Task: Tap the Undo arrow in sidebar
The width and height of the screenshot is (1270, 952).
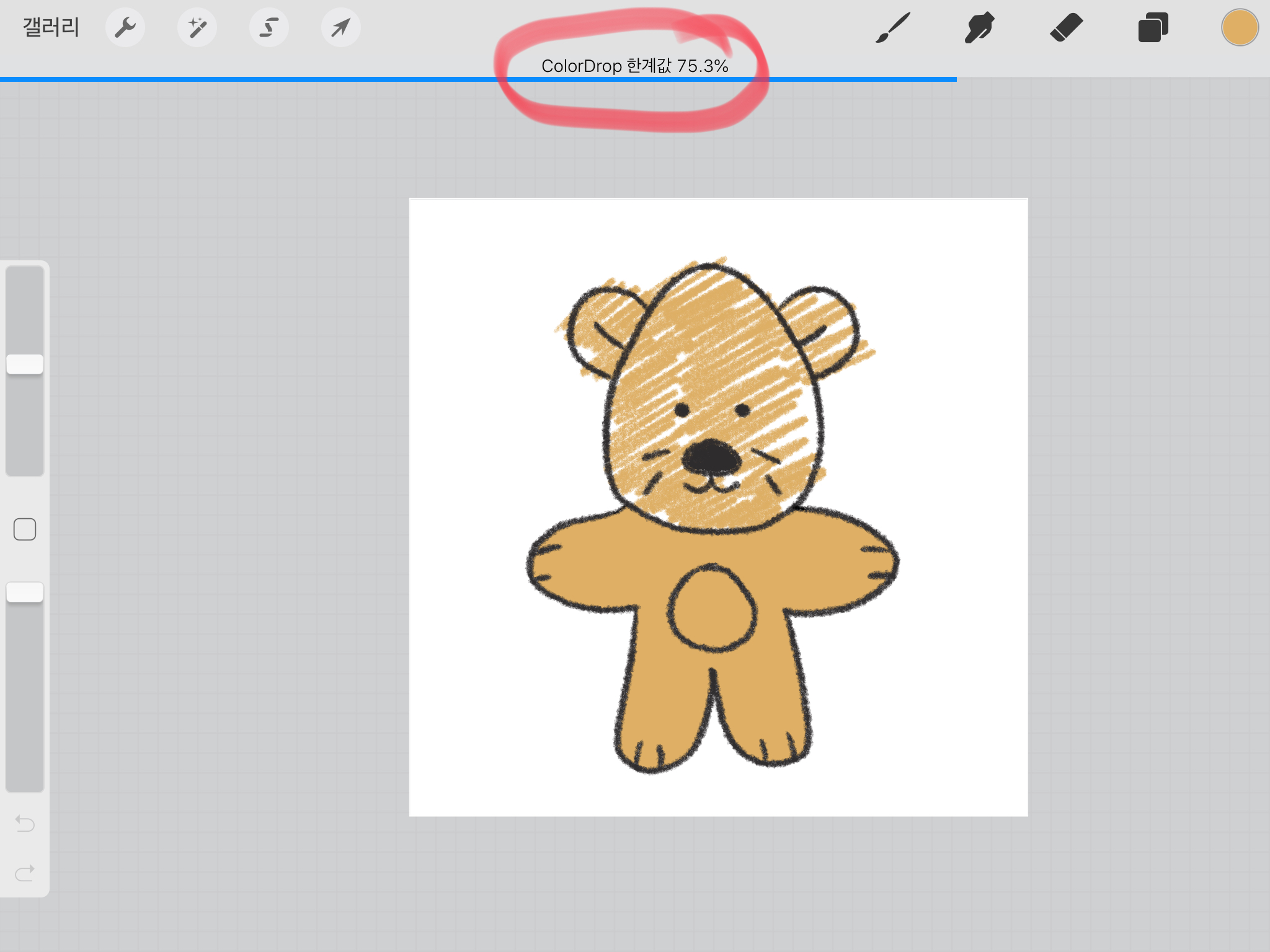Action: click(x=25, y=823)
